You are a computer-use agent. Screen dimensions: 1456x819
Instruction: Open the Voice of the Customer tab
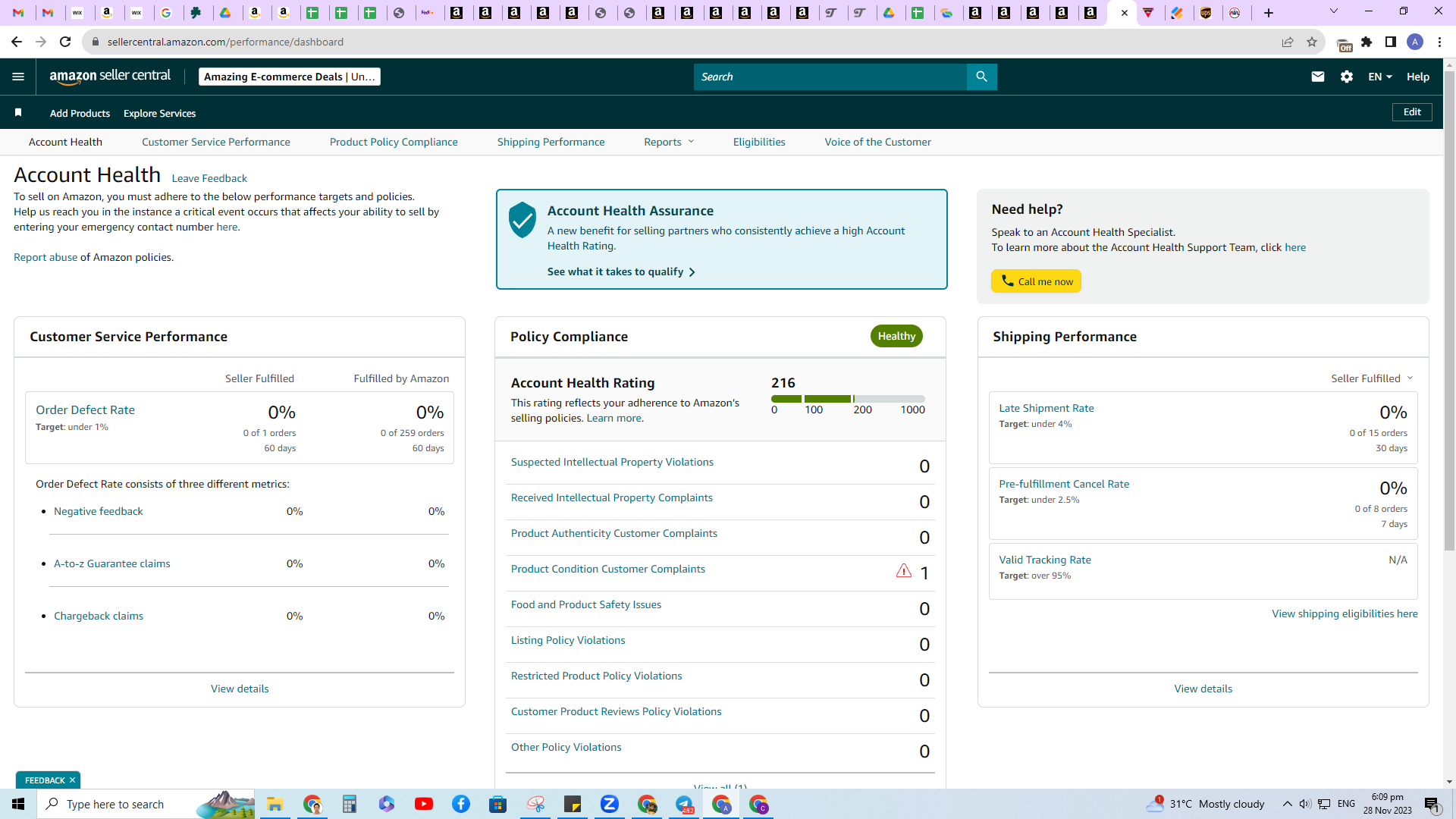click(x=878, y=142)
